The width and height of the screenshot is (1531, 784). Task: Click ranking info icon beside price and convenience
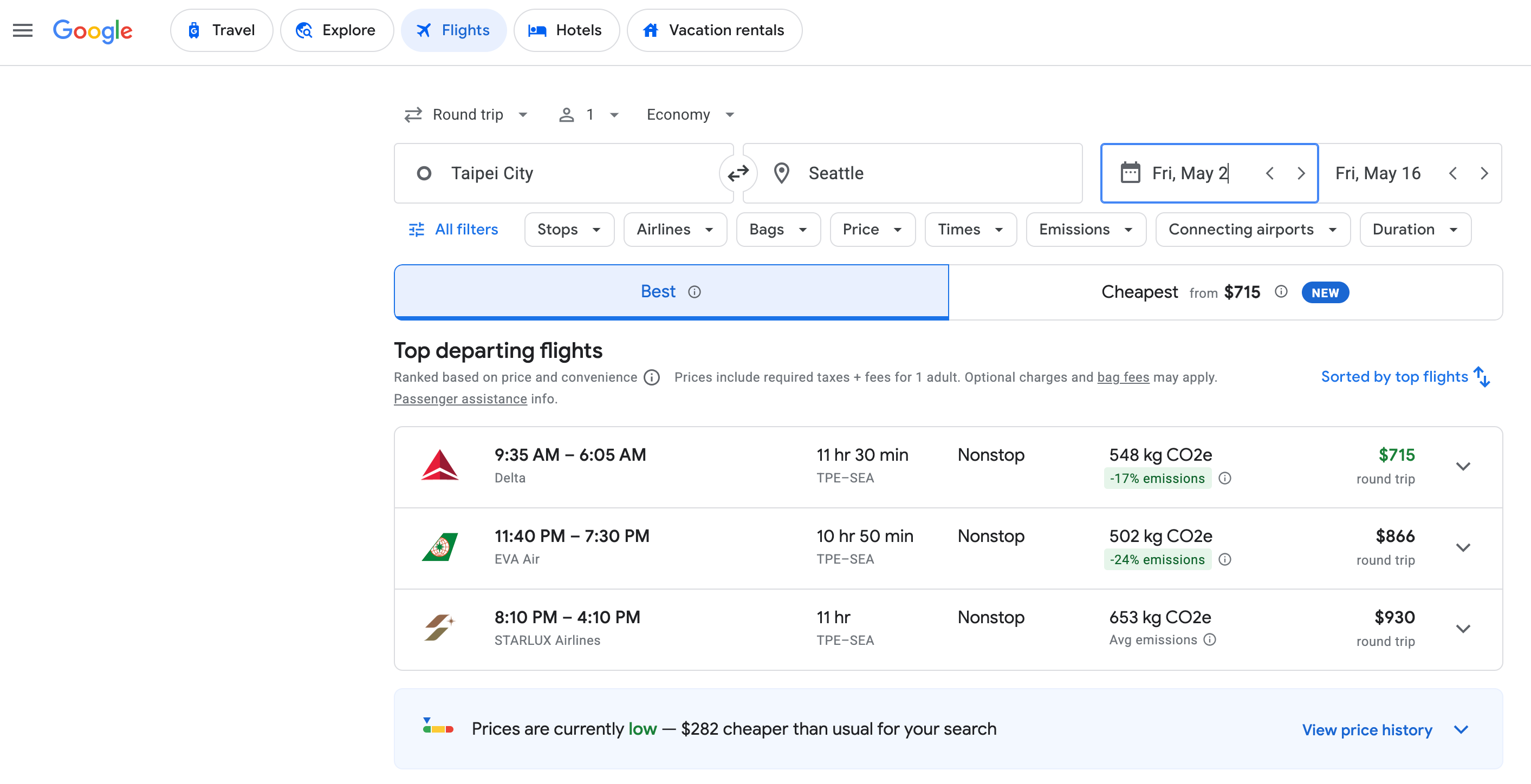pos(651,377)
